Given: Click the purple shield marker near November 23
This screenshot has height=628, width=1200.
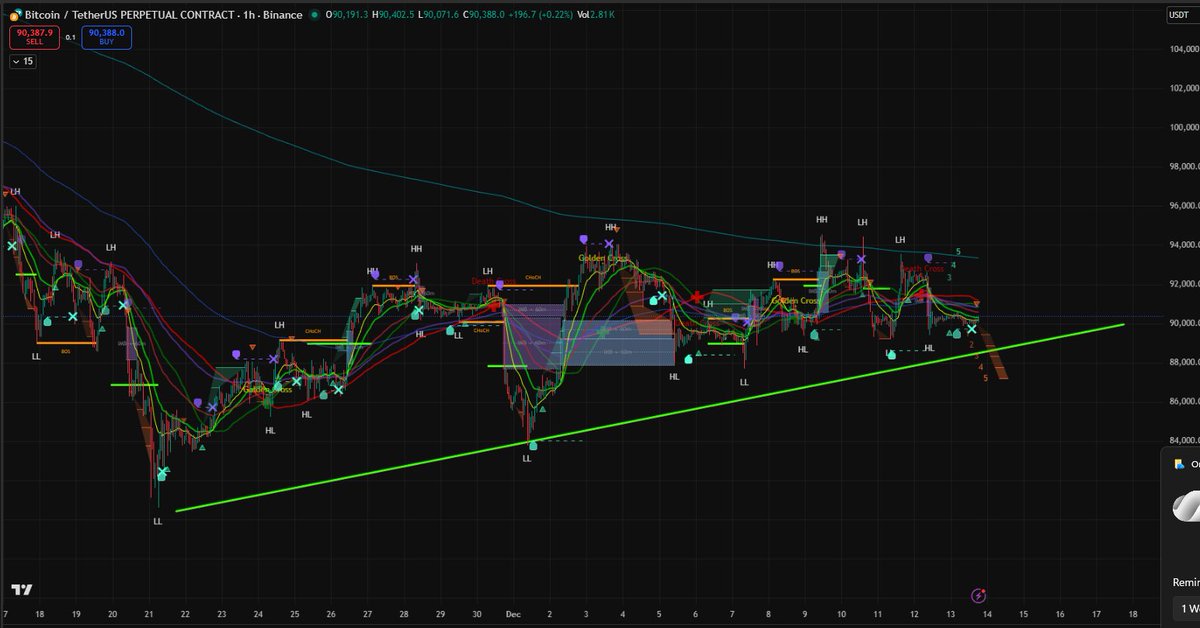Looking at the screenshot, I should click(x=236, y=354).
